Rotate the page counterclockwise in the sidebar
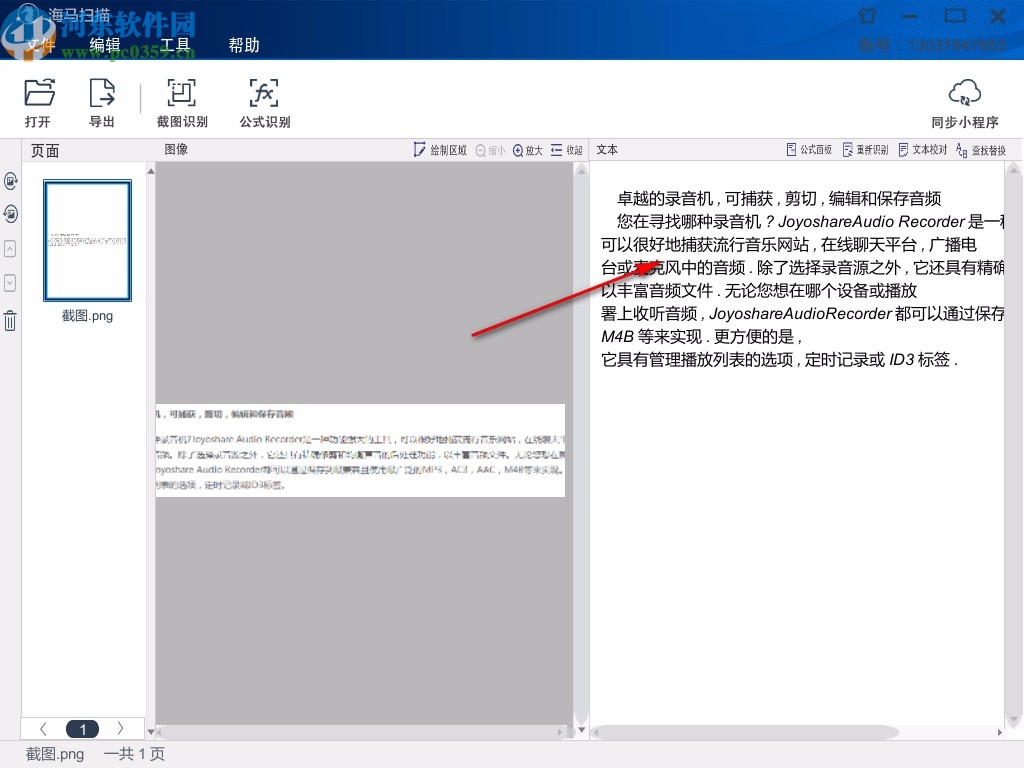The height and width of the screenshot is (768, 1024). point(11,214)
